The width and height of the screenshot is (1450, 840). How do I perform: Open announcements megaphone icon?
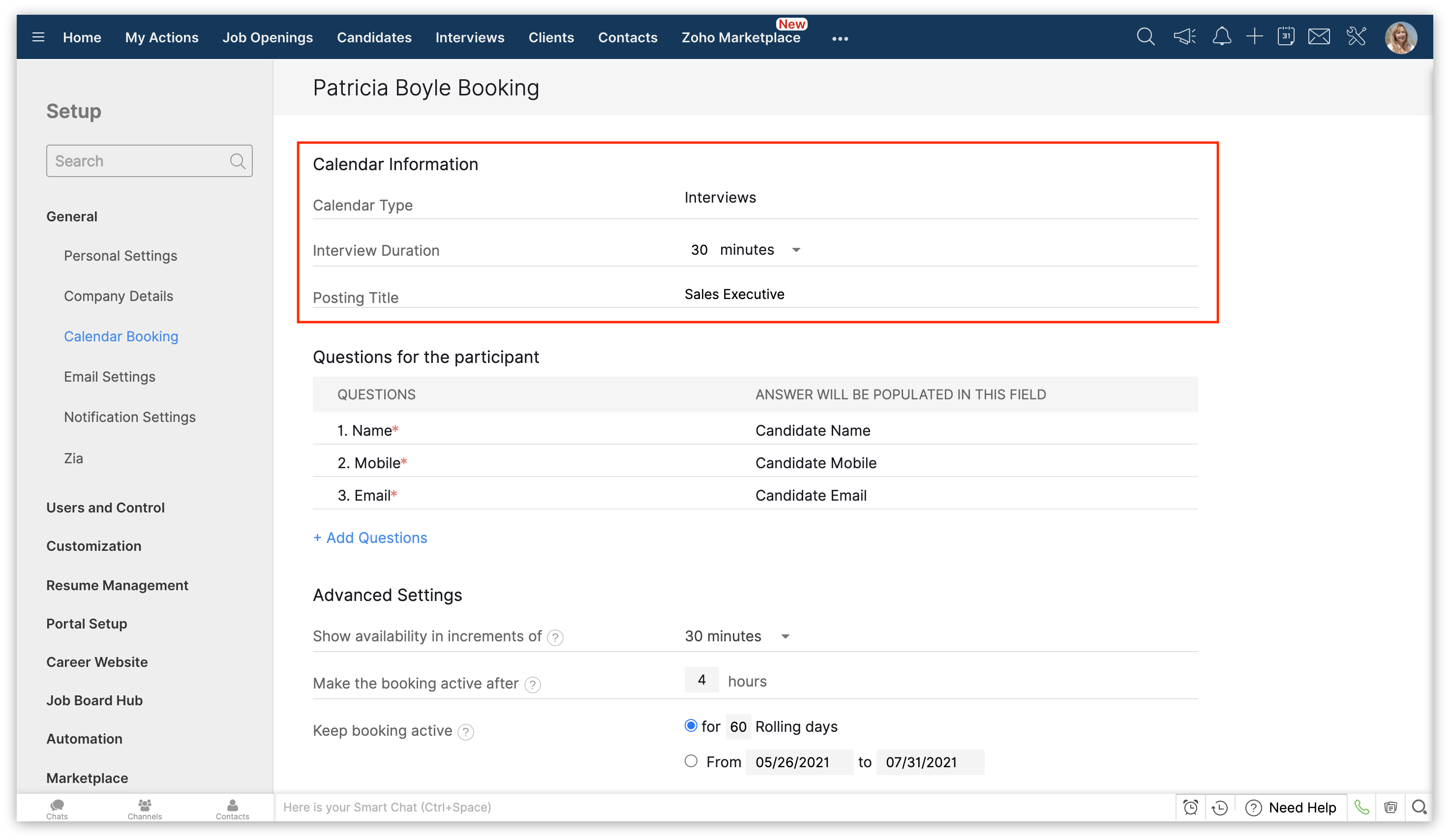coord(1184,37)
